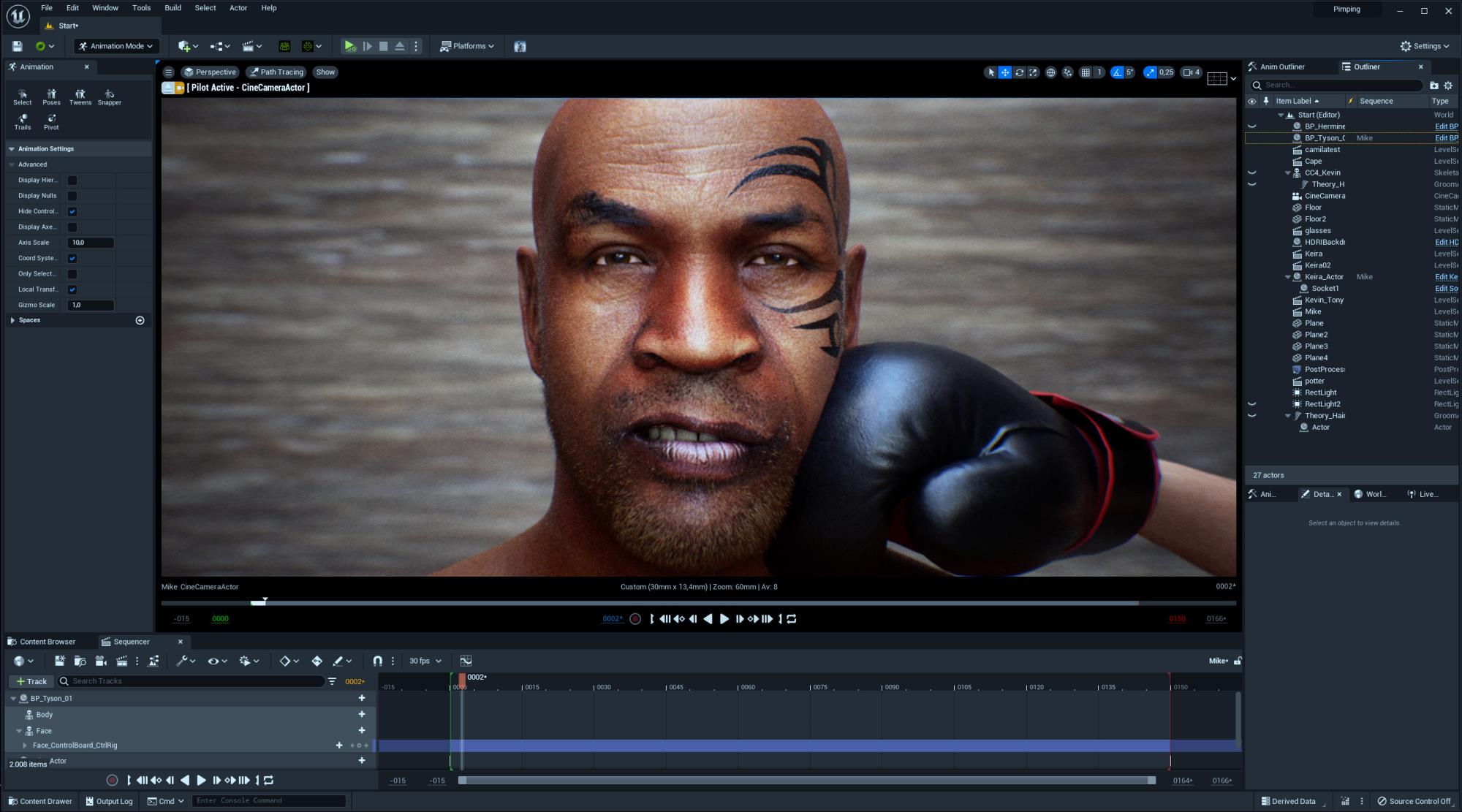Image resolution: width=1462 pixels, height=812 pixels.
Task: Open the Cmd console type dropdown
Action: pos(166,801)
